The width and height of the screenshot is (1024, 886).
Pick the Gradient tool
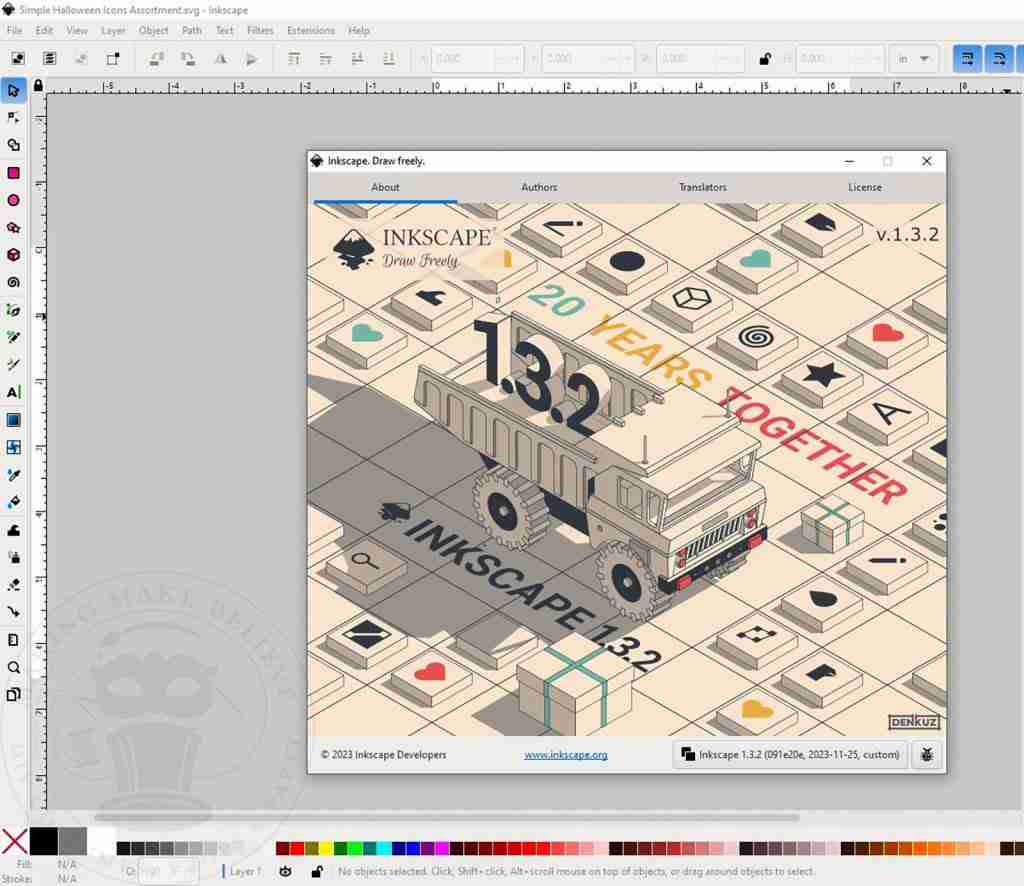(13, 420)
